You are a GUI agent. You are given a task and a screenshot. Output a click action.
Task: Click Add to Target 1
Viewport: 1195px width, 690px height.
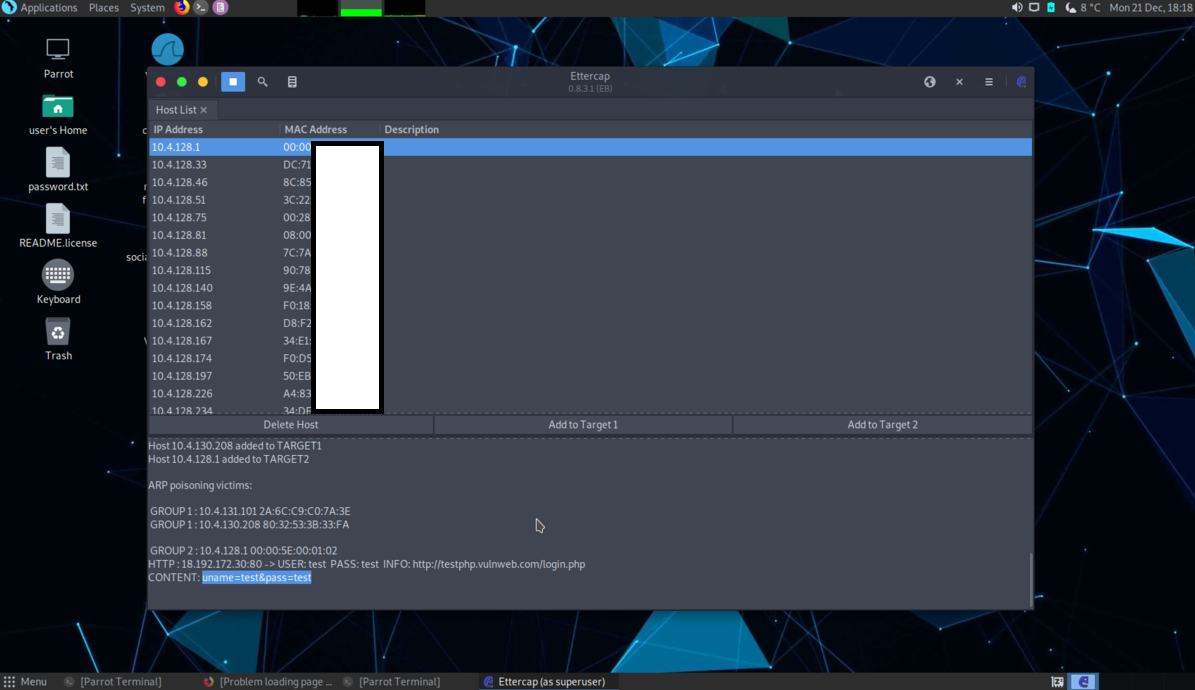pyautogui.click(x=583, y=425)
